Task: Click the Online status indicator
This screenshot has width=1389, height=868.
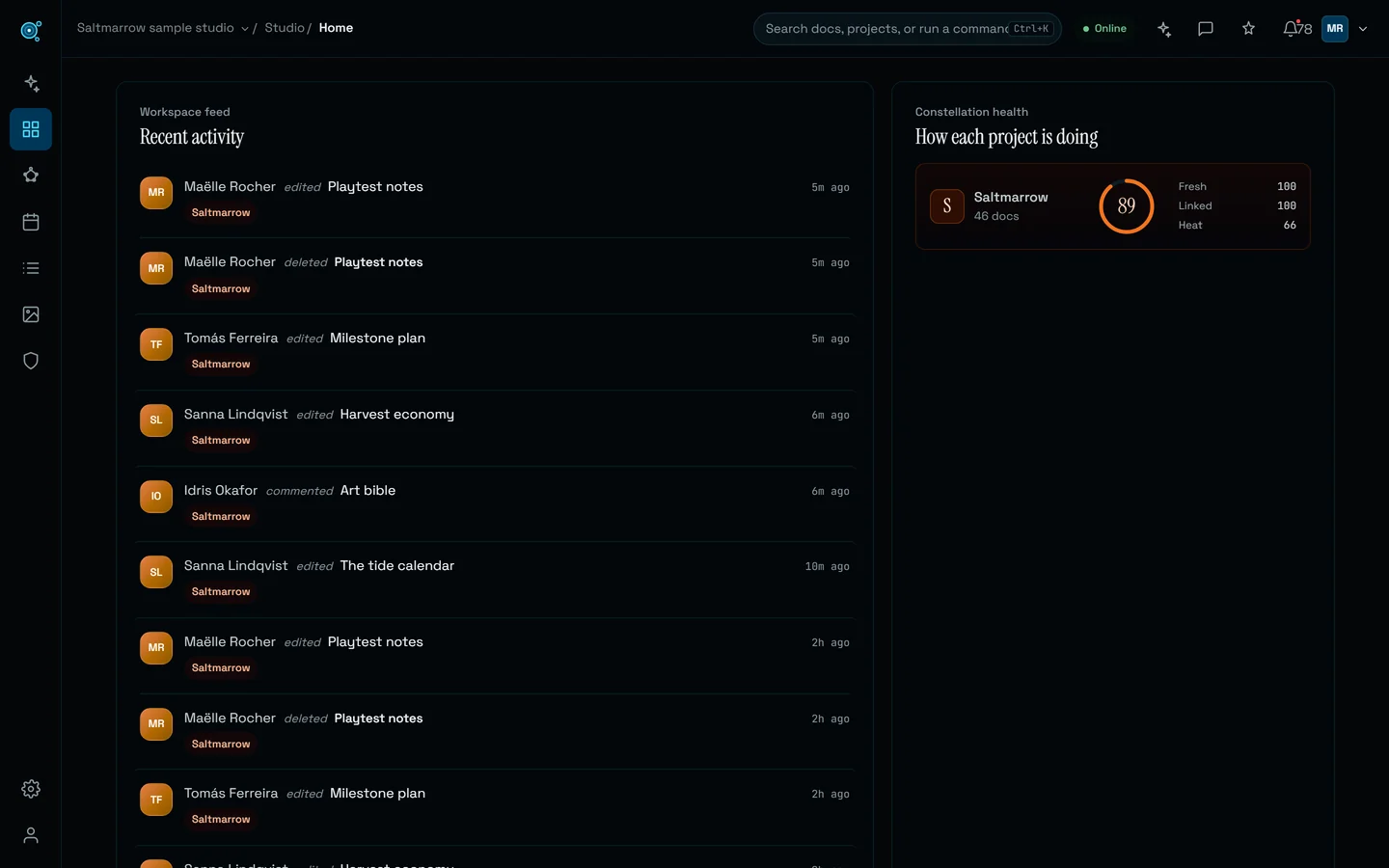Action: pyautogui.click(x=1104, y=29)
